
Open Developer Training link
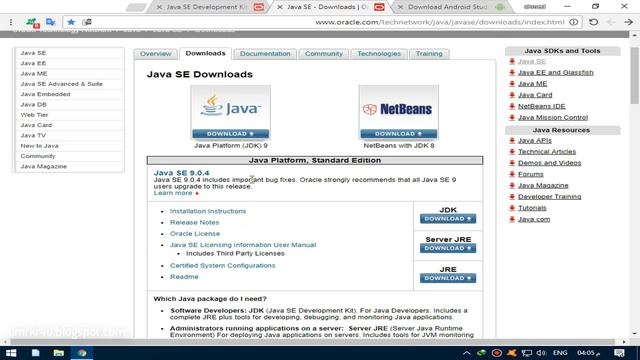[549, 197]
